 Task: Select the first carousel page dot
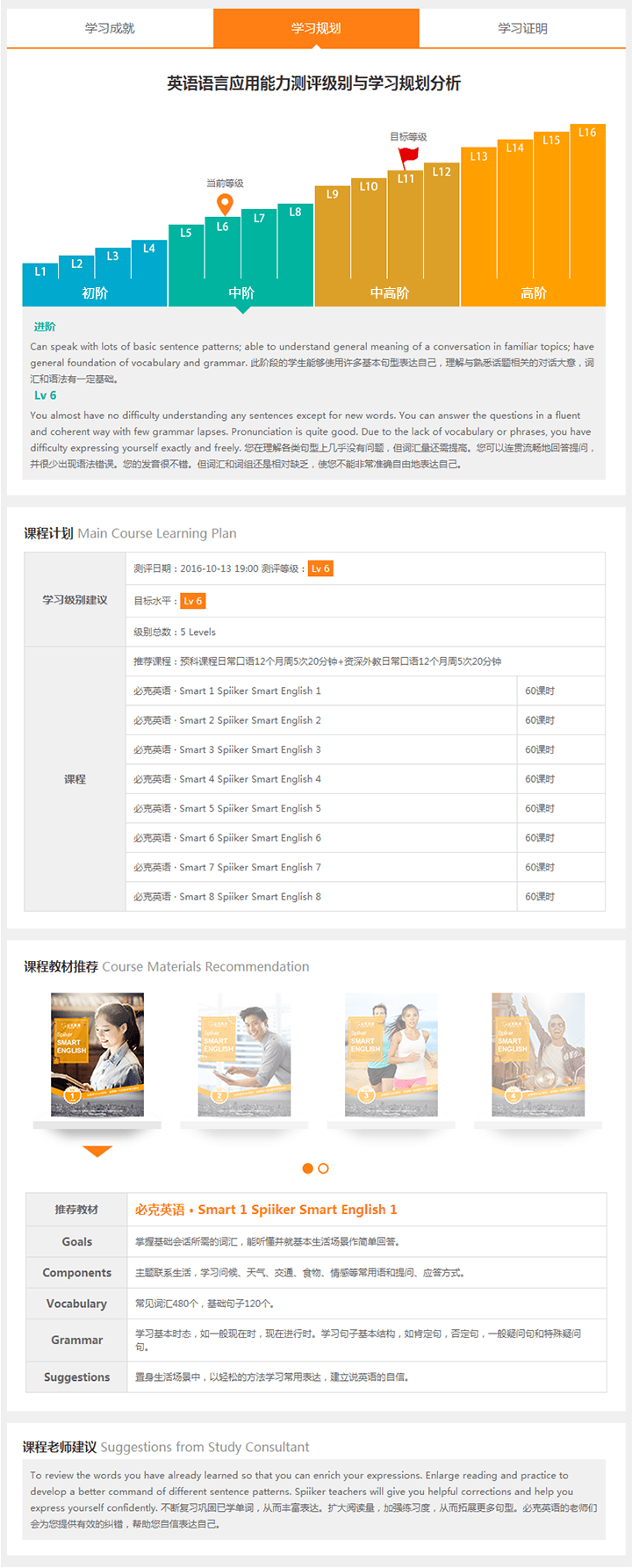(x=307, y=1168)
